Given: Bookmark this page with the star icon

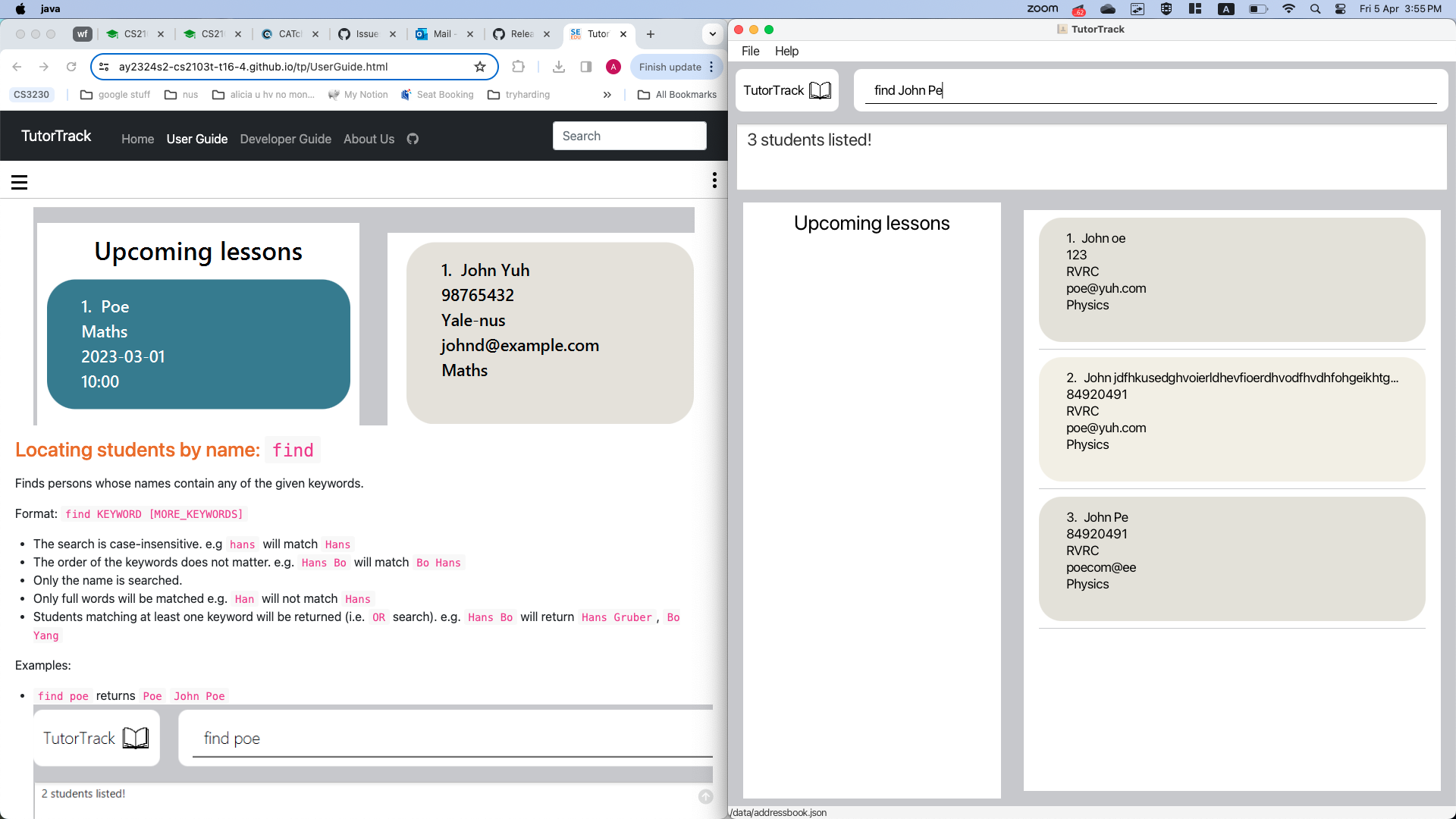Looking at the screenshot, I should tap(480, 67).
